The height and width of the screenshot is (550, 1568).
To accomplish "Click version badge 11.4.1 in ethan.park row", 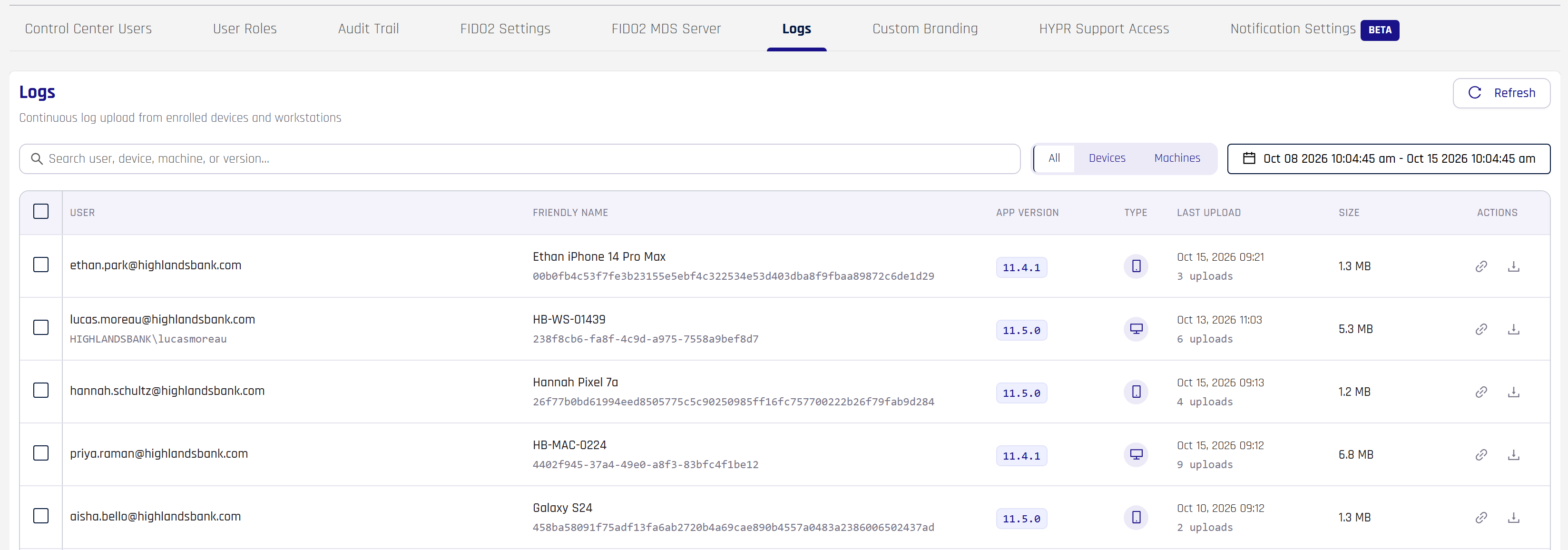I will [x=1021, y=267].
